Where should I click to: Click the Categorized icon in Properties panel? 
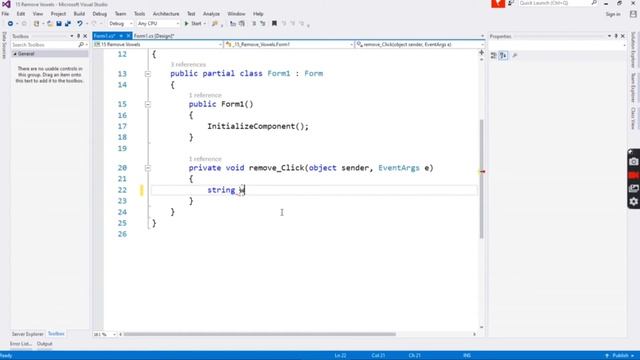click(x=493, y=56)
